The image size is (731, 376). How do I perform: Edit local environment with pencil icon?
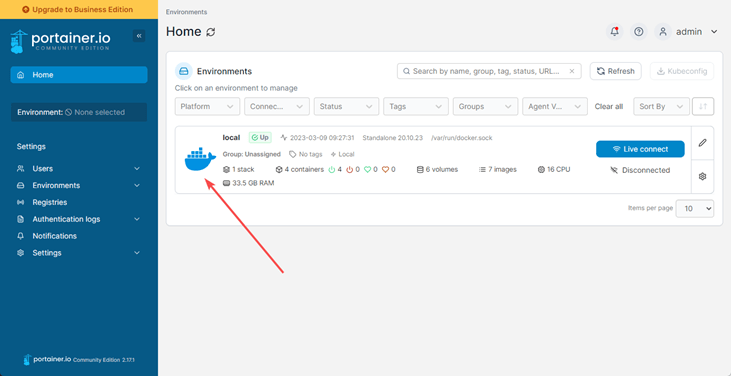tap(703, 143)
